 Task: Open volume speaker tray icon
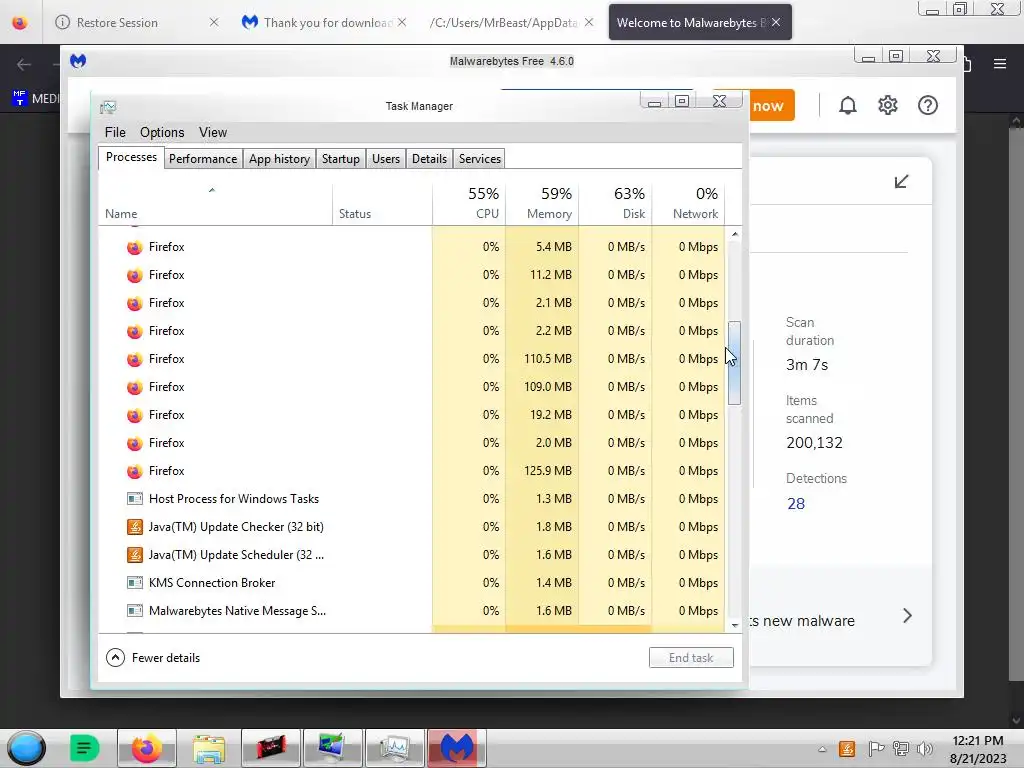925,749
